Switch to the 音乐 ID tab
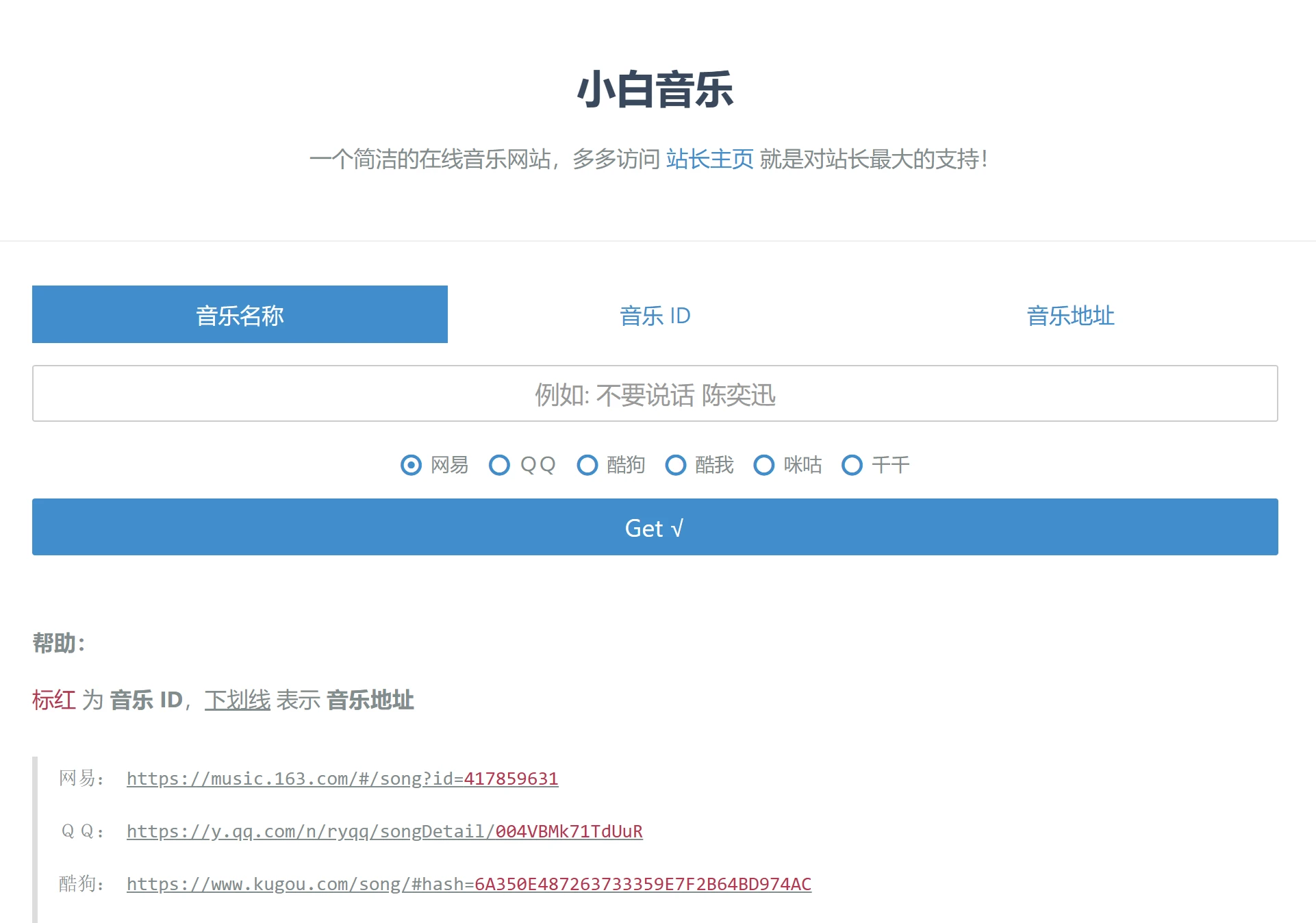Image resolution: width=1316 pixels, height=923 pixels. (x=655, y=316)
